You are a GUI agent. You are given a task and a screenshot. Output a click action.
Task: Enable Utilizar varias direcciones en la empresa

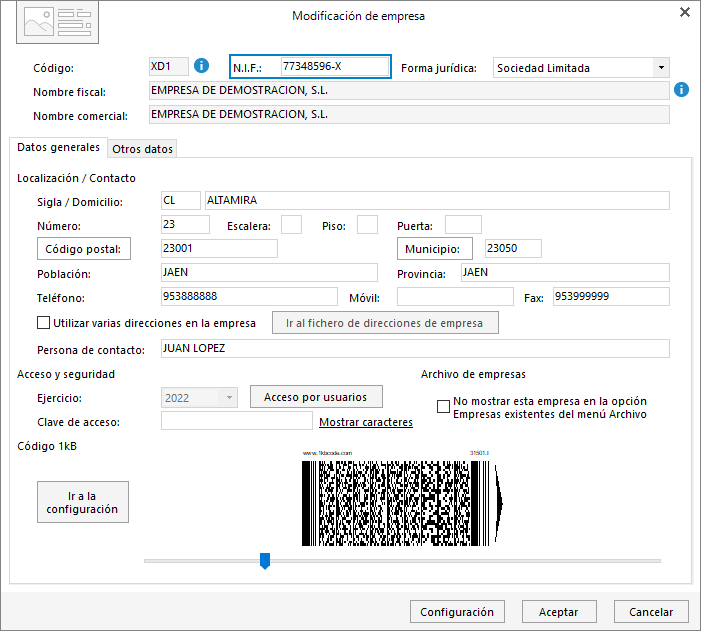pos(43,322)
